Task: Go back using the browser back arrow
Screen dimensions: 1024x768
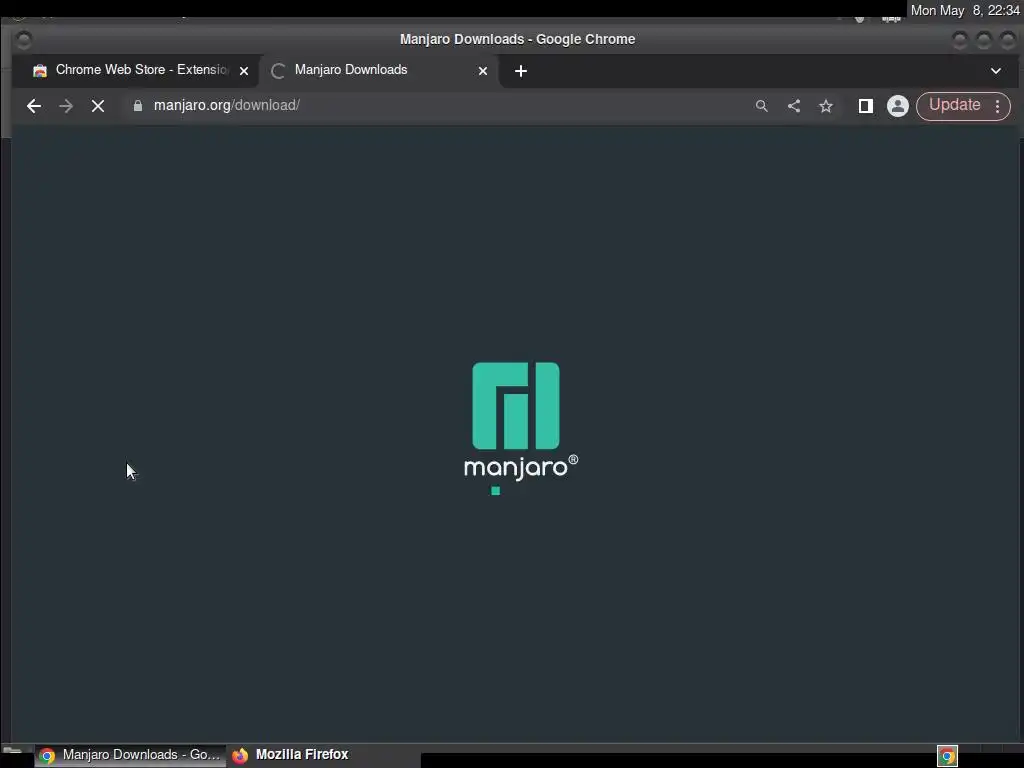Action: click(34, 106)
